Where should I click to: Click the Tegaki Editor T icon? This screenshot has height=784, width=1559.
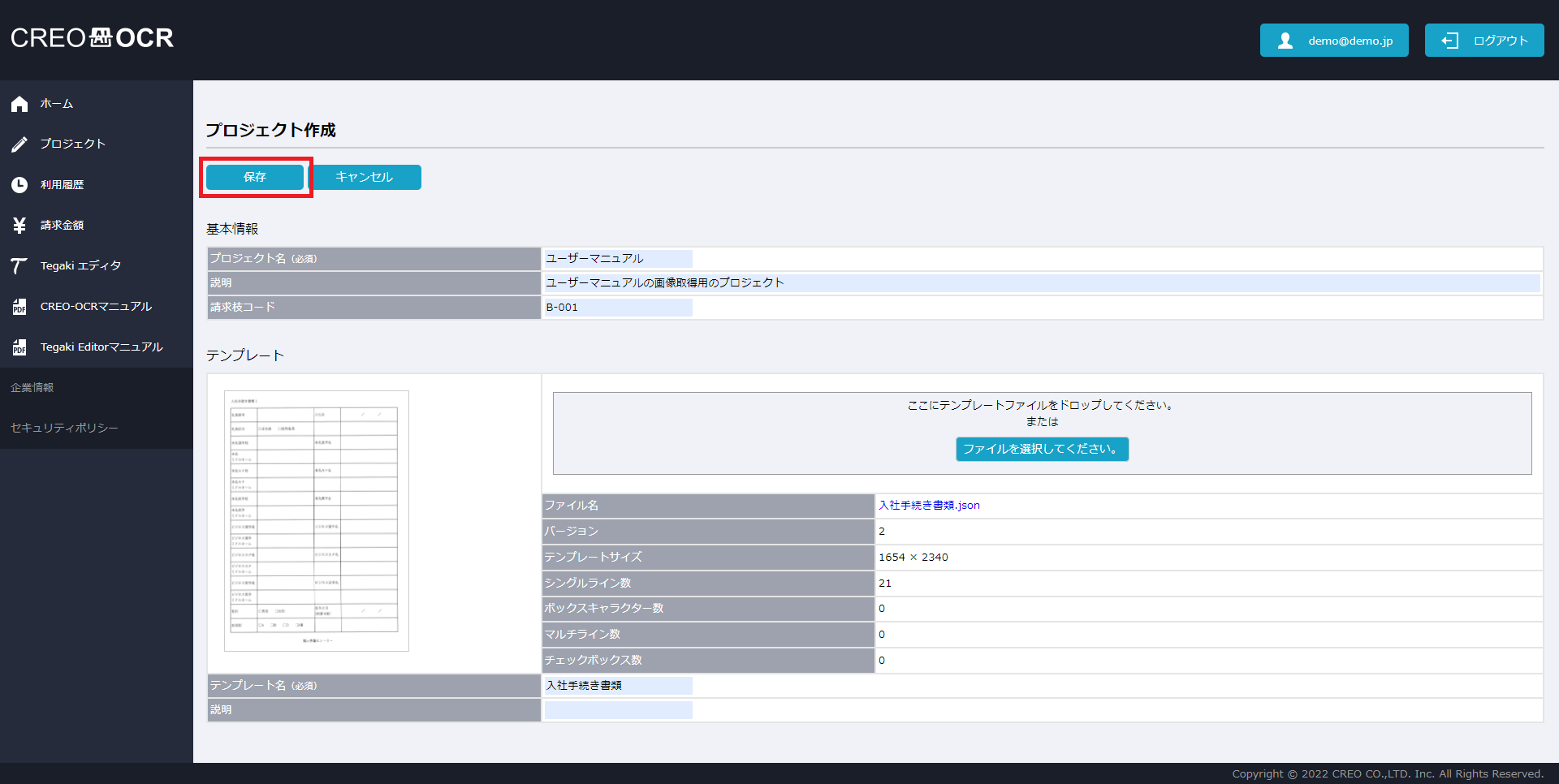[19, 266]
